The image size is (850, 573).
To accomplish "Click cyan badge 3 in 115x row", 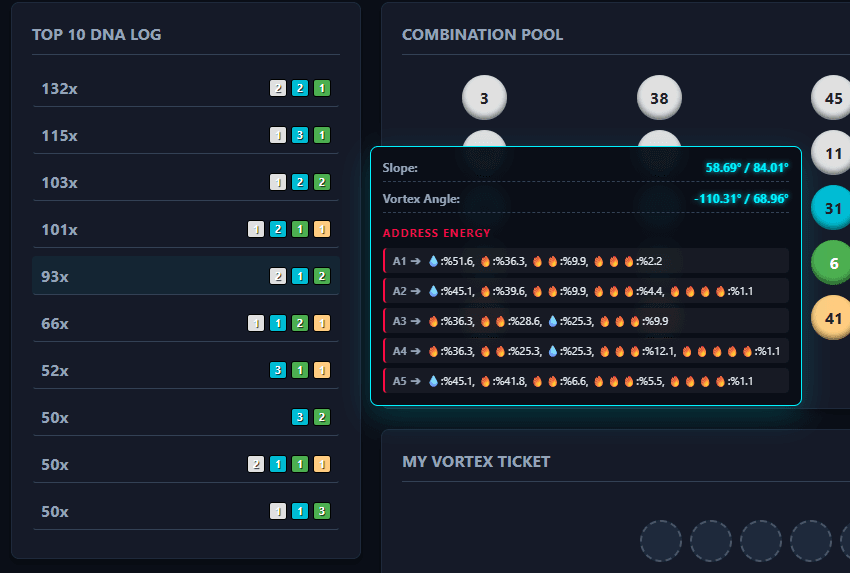I will click(x=300, y=135).
